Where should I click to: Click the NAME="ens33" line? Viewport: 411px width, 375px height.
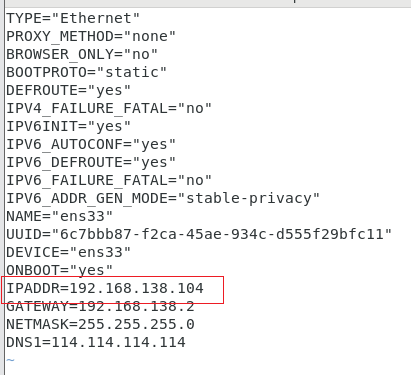tap(60, 216)
